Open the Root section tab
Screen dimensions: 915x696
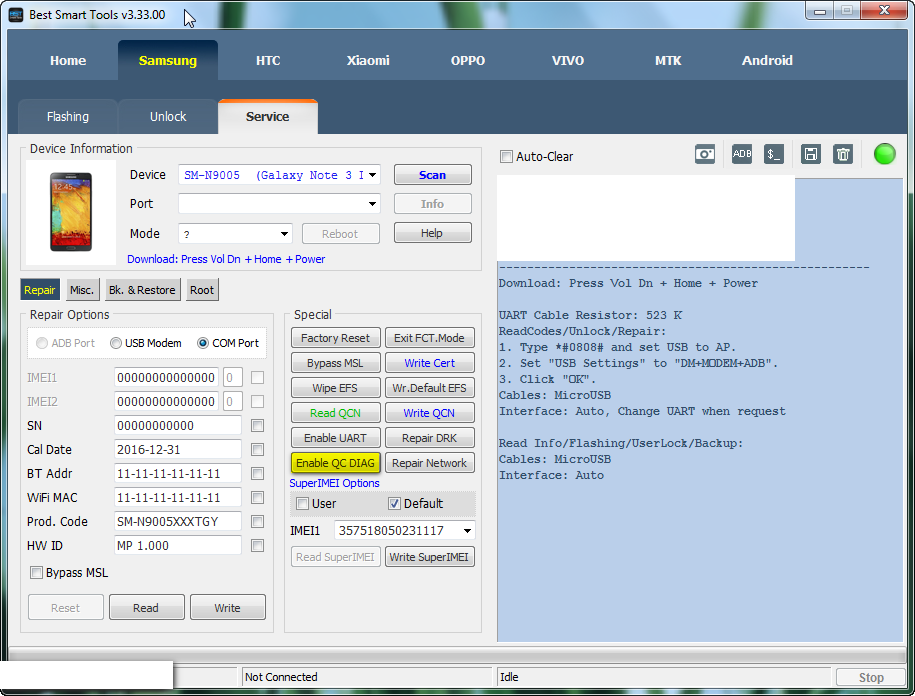click(x=202, y=290)
